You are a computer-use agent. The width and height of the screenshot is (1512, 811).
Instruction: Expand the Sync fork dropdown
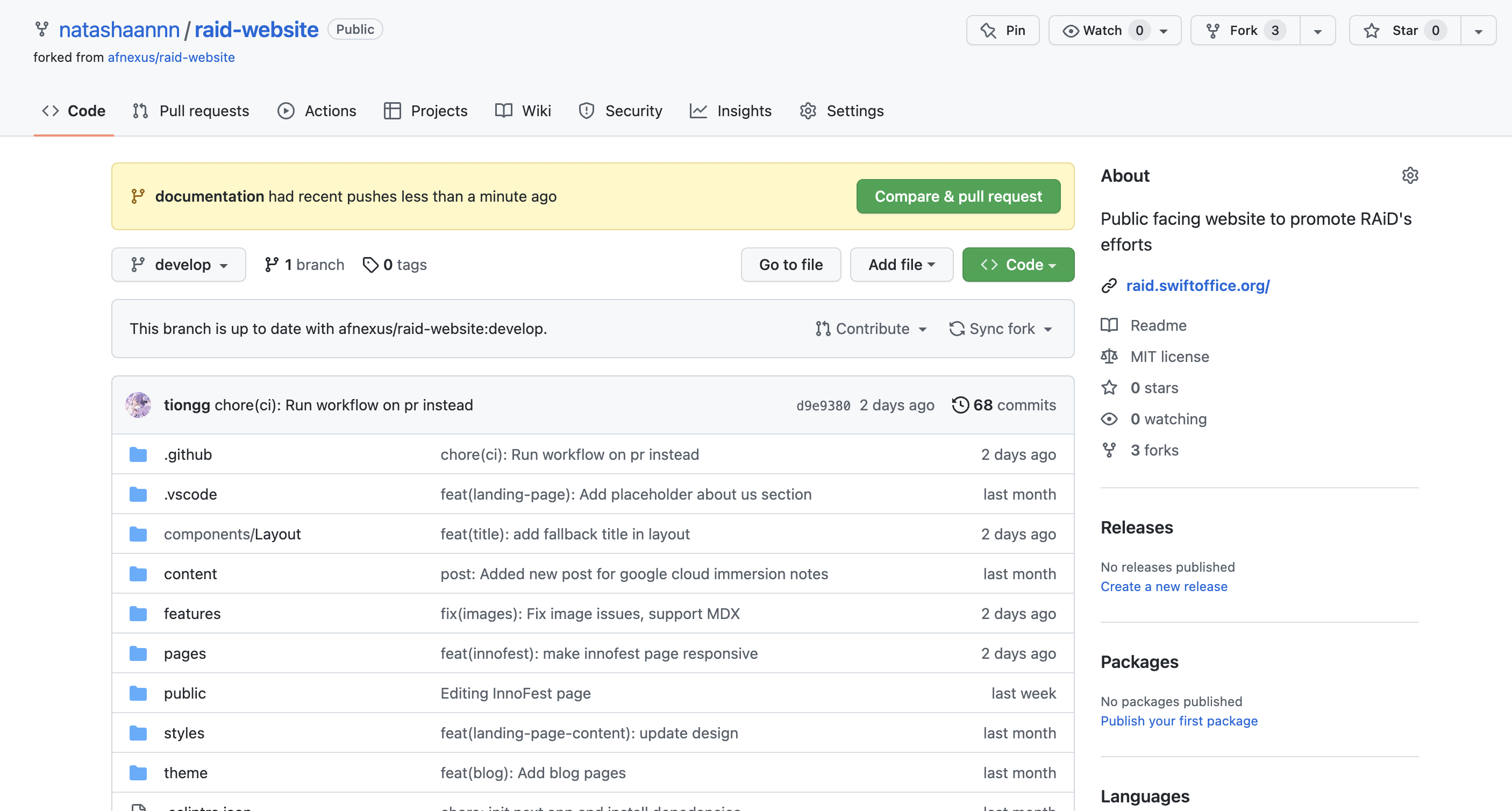pos(1001,329)
